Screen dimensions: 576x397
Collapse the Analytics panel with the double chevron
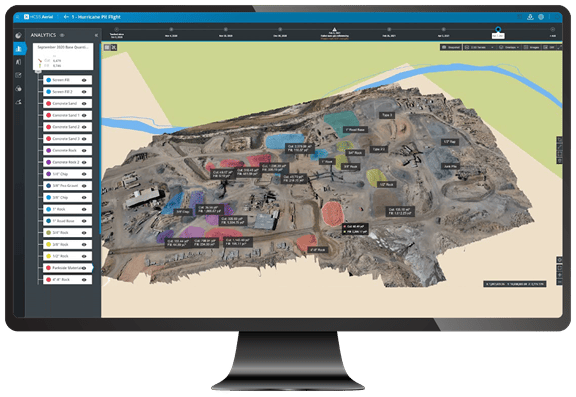click(96, 35)
